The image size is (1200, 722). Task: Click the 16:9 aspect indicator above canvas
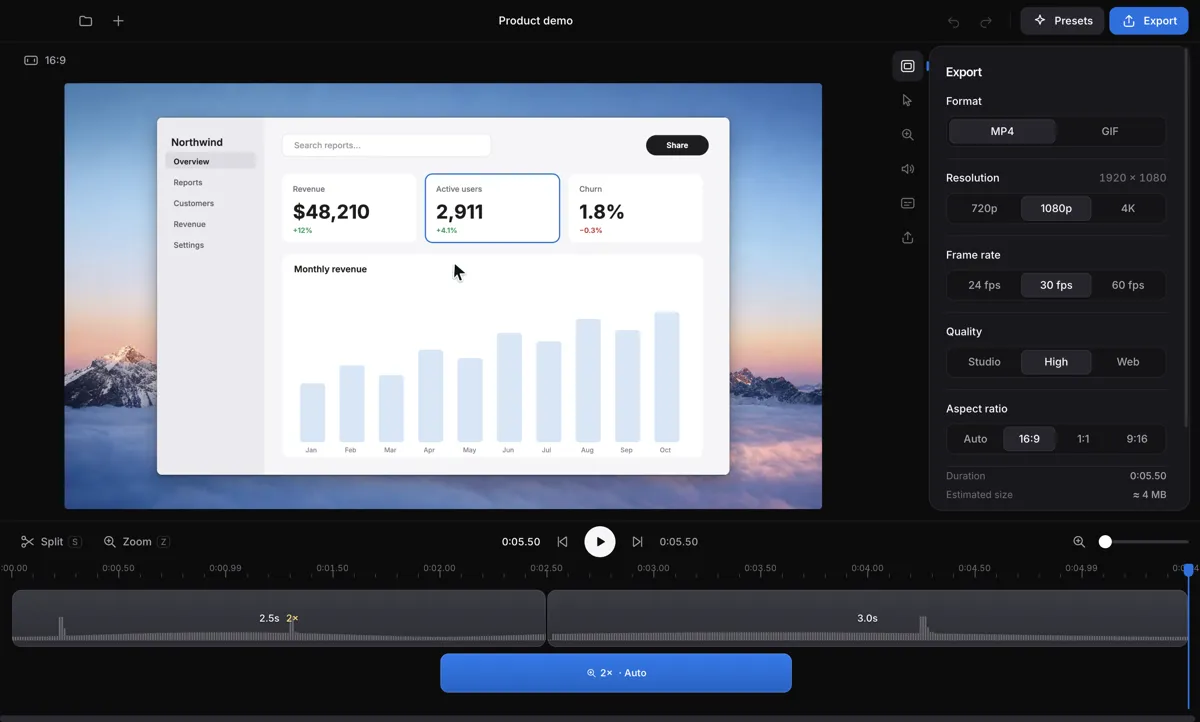pos(45,60)
